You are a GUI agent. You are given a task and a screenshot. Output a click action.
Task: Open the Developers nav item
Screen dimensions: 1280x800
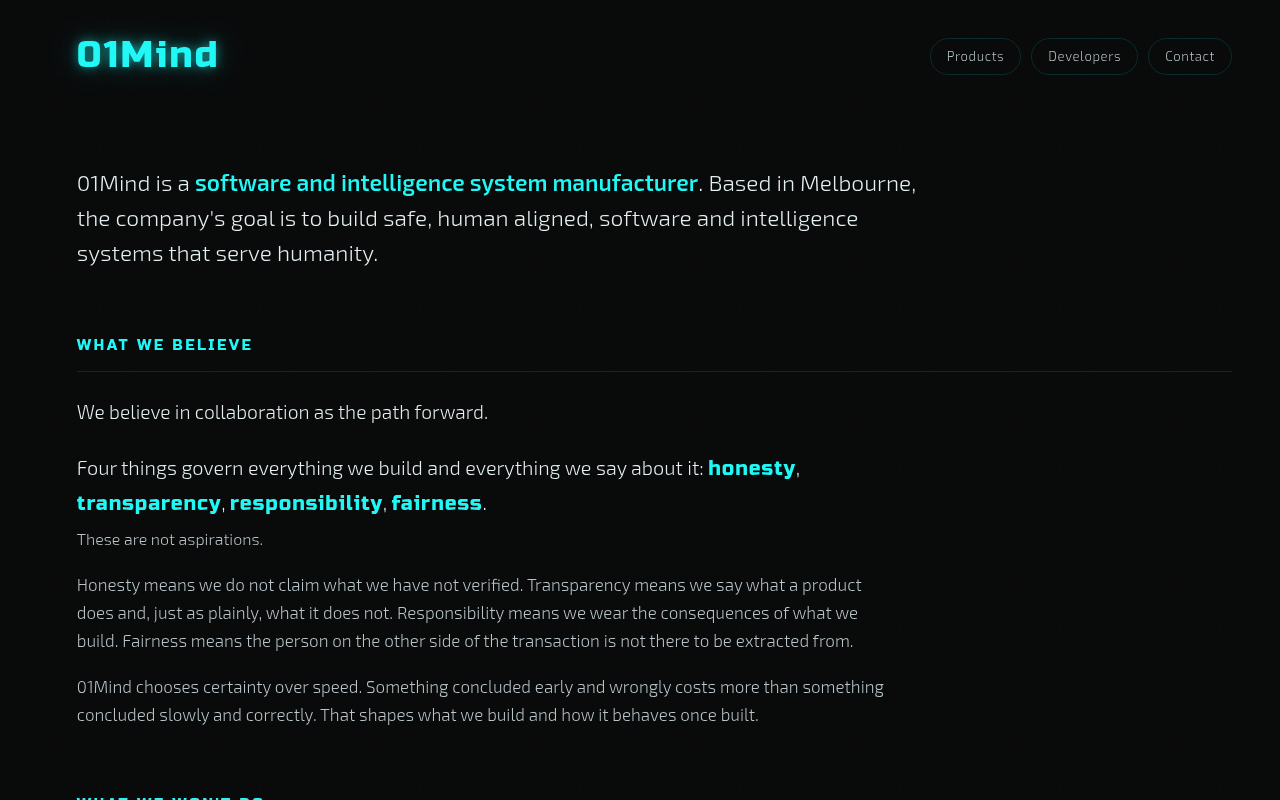pos(1084,56)
